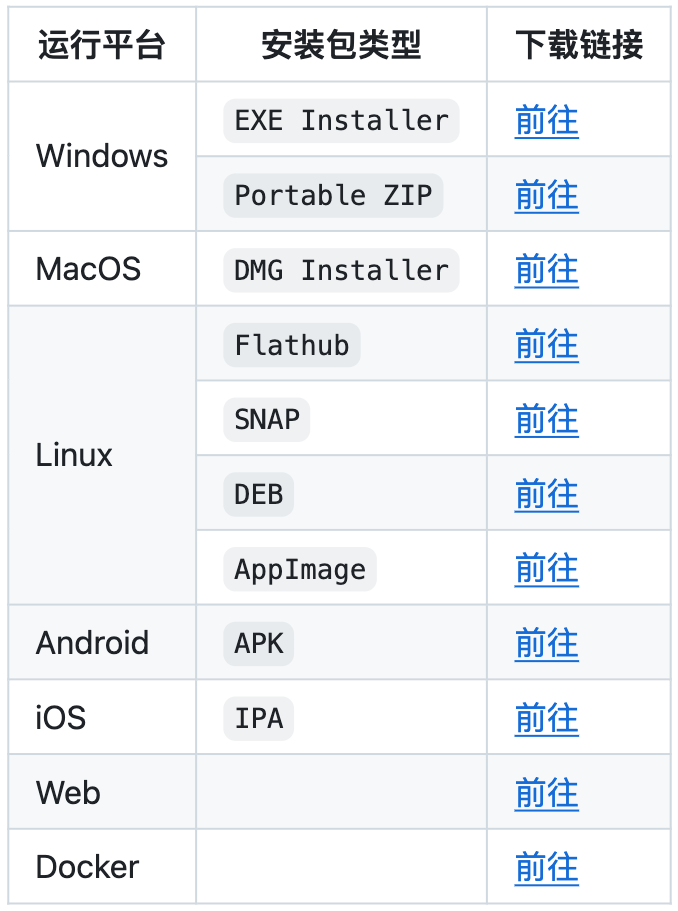Click the EXE Installer package label
The height and width of the screenshot is (911, 678).
[341, 121]
